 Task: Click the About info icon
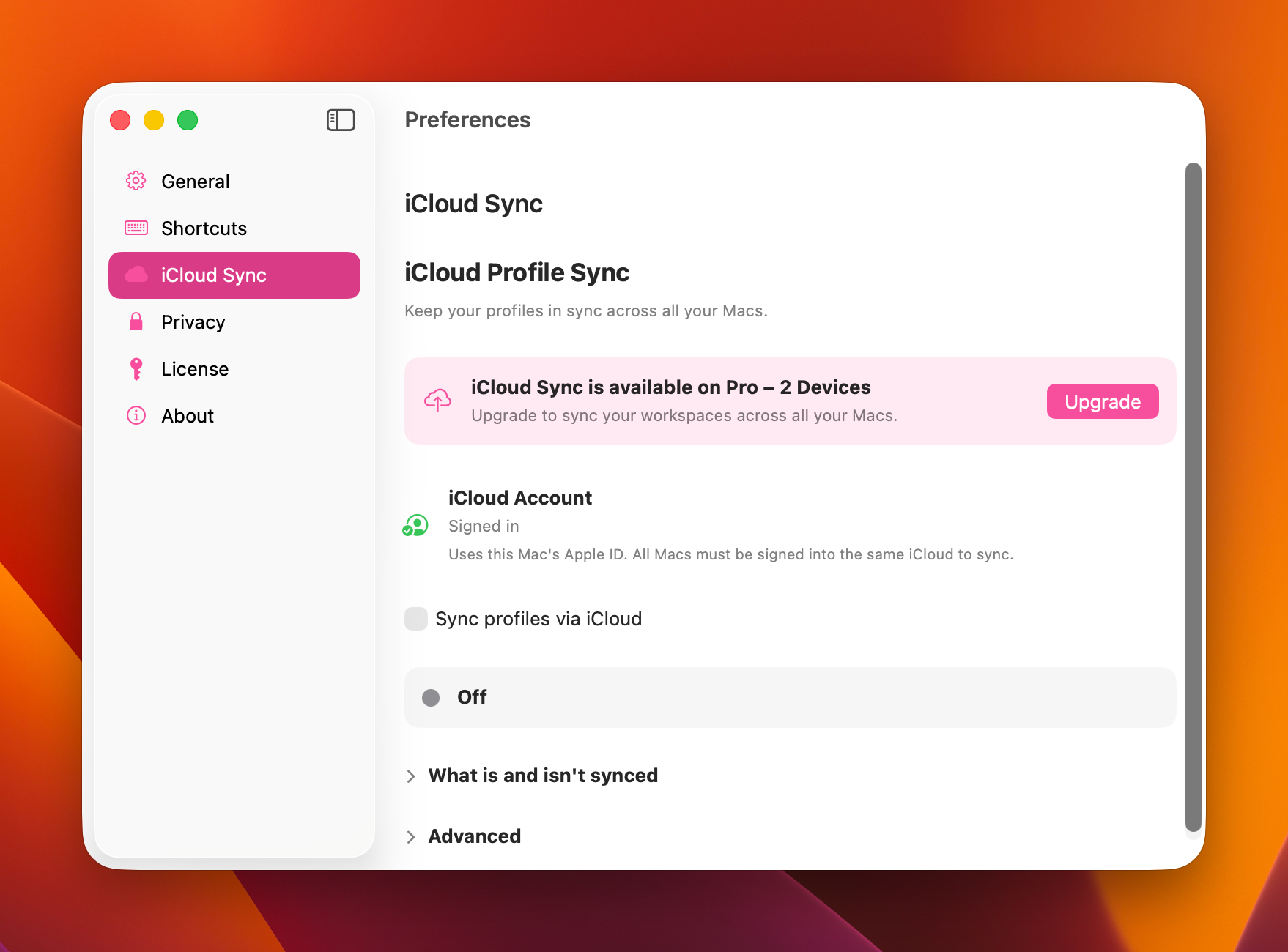point(136,415)
